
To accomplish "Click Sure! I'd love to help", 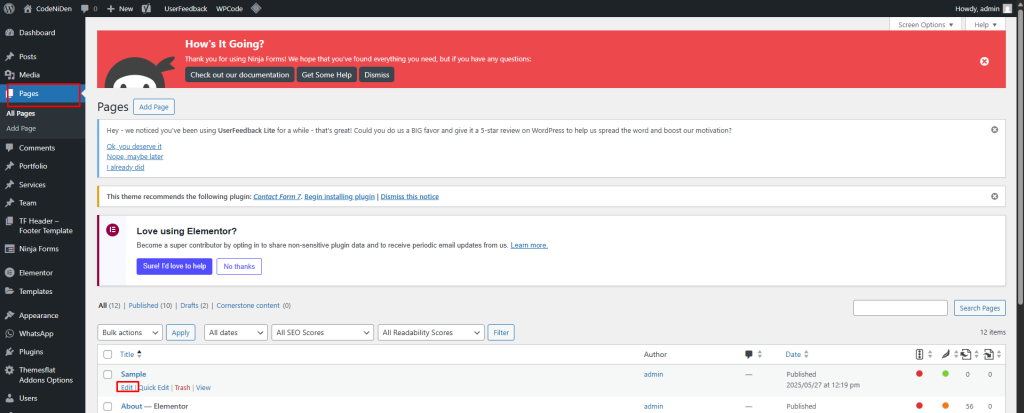I will [174, 267].
